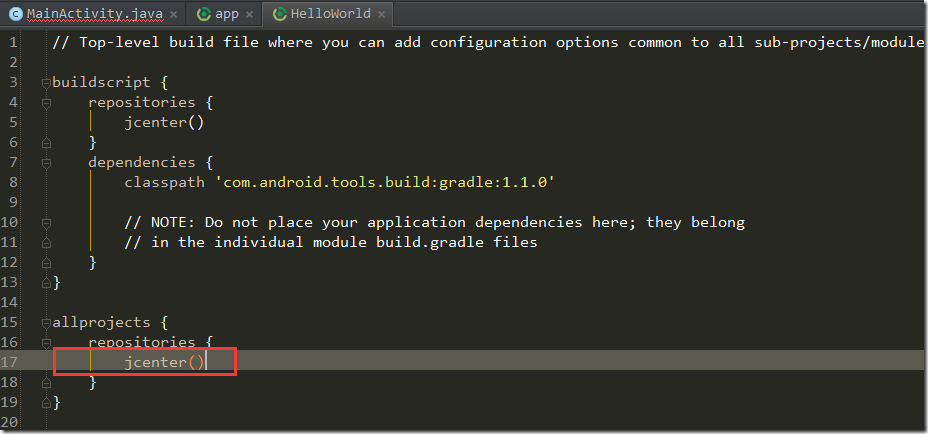The width and height of the screenshot is (928, 434).
Task: Click line number 20 in gutter
Action: click(x=10, y=422)
